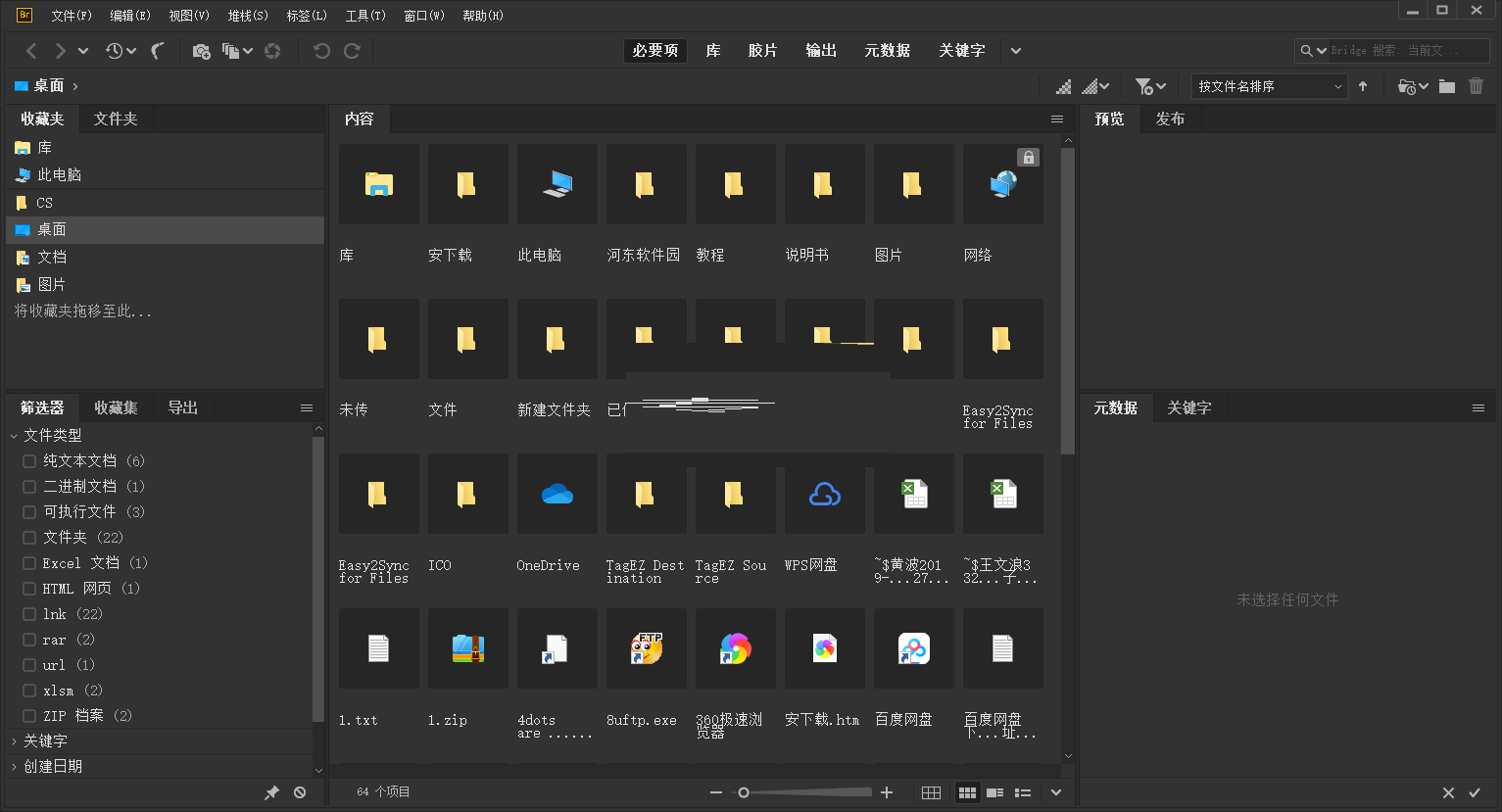Expand the 创建日期 filter group
Viewport: 1502px width, 812px height.
pos(14,767)
